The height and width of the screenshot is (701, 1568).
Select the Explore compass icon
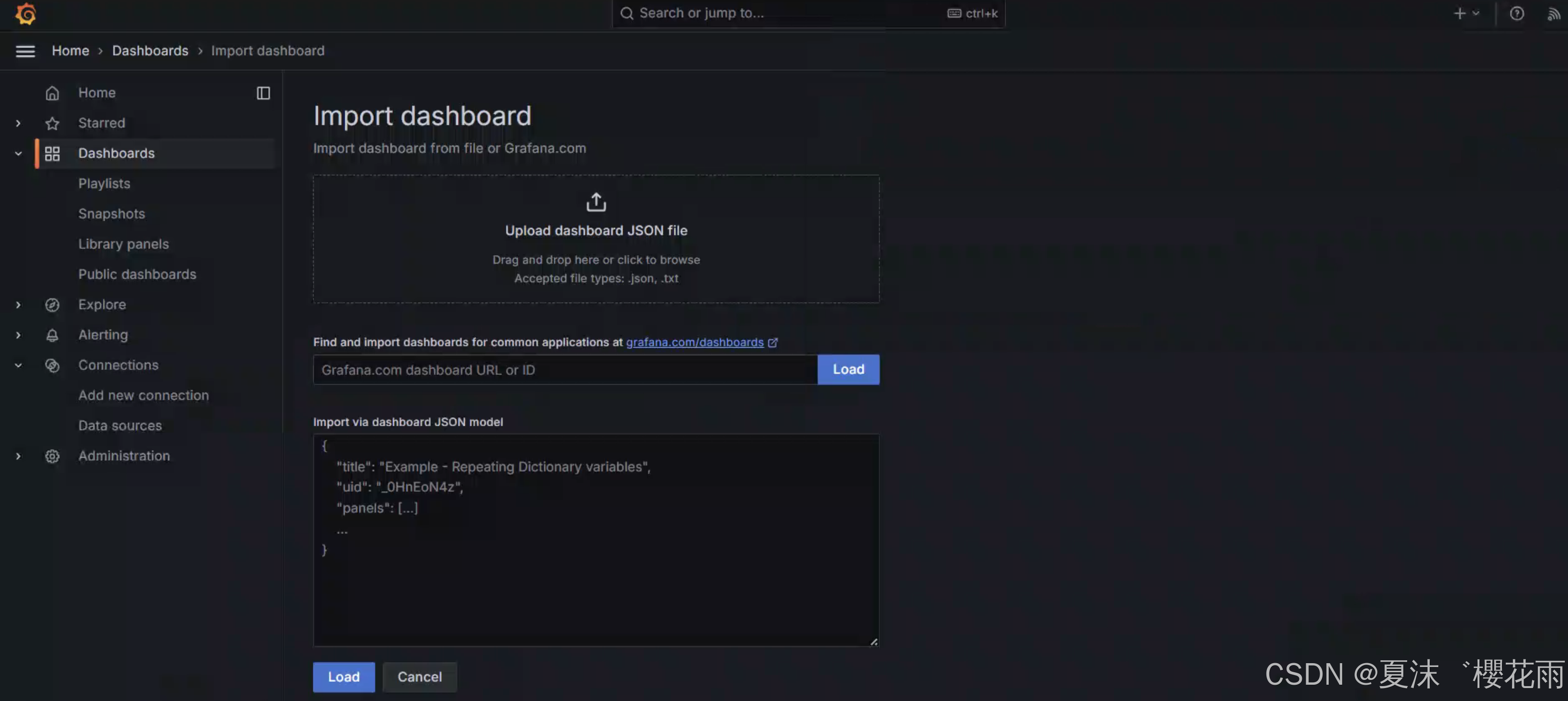click(x=52, y=305)
